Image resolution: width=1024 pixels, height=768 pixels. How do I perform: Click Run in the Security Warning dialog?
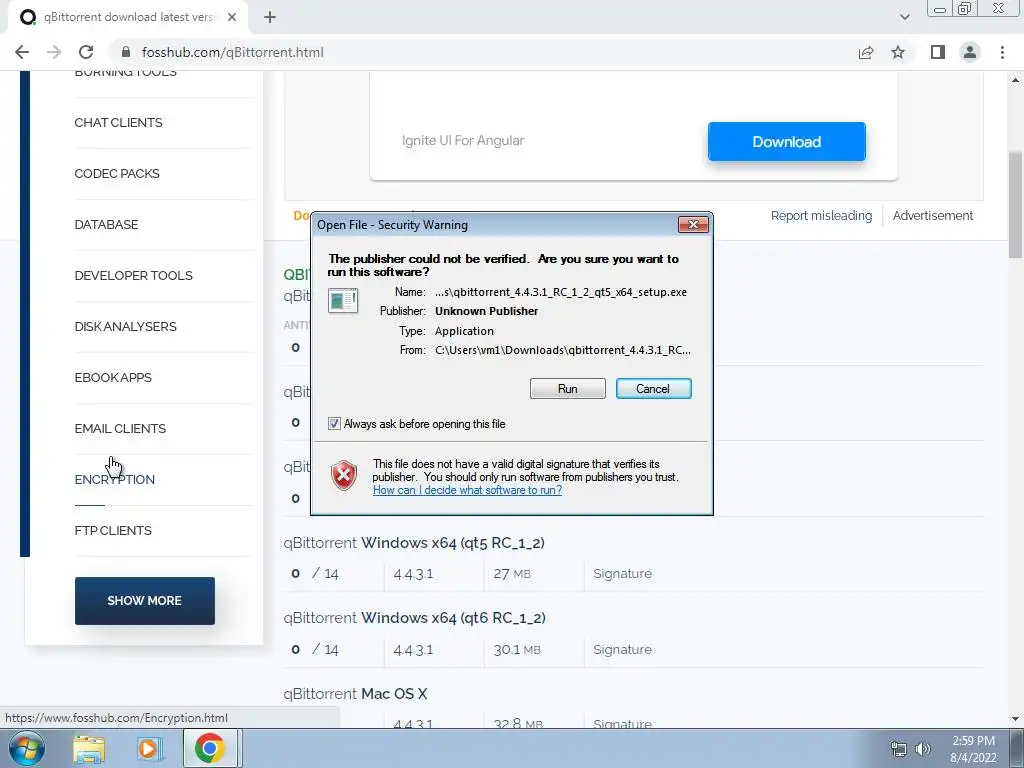(568, 389)
